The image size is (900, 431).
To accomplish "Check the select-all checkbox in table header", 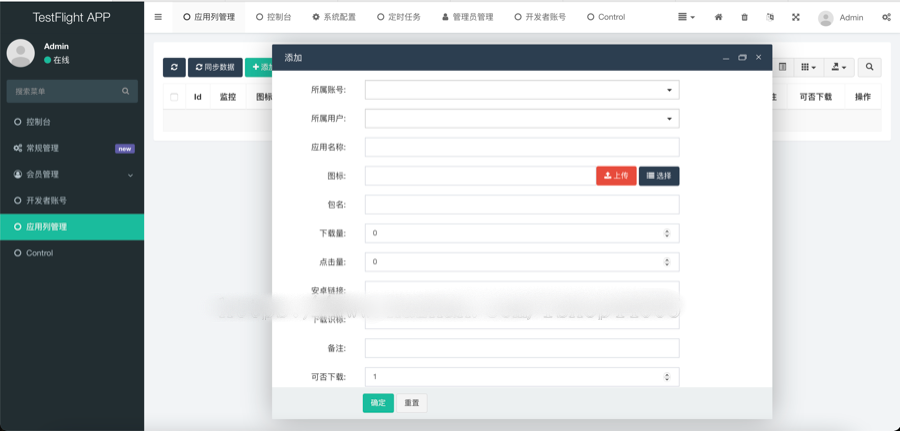I will pyautogui.click(x=175, y=97).
